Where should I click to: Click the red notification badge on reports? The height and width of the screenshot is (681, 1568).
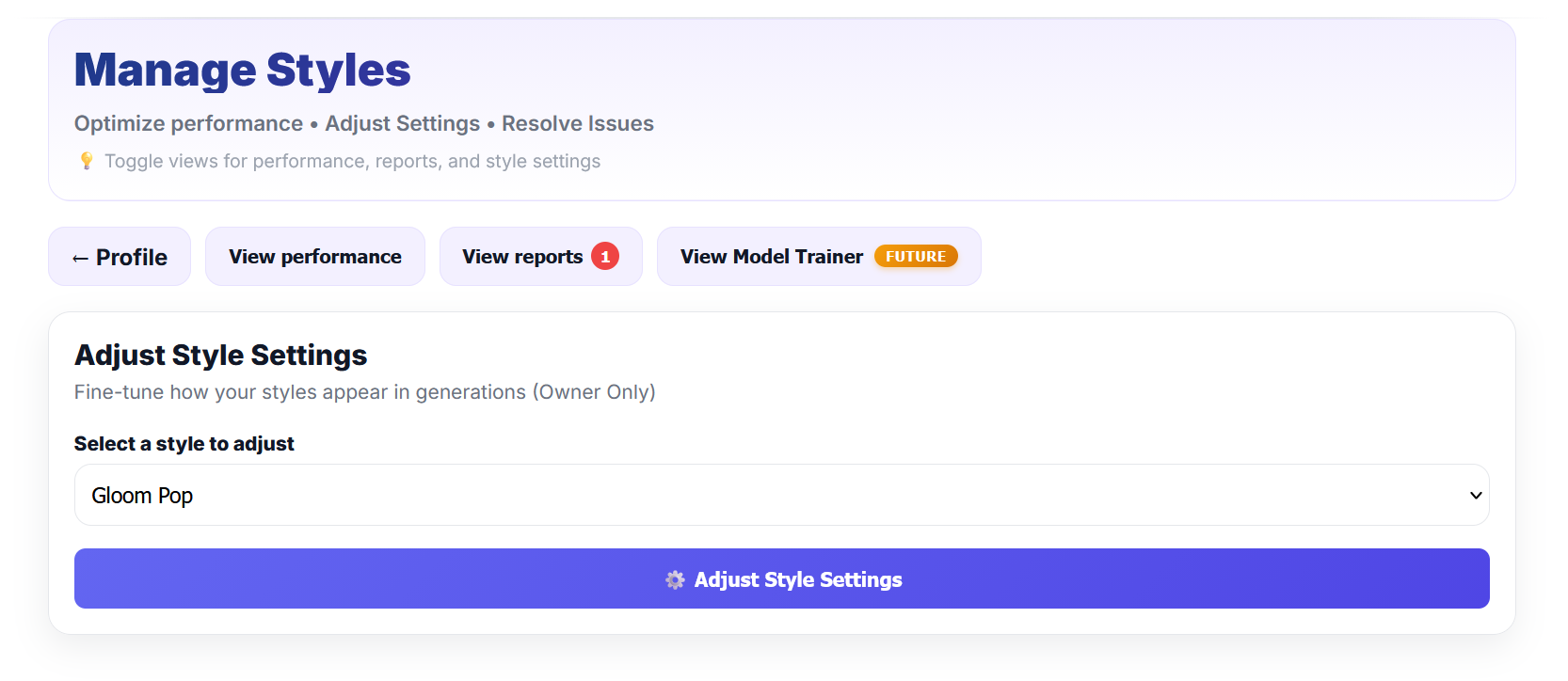click(605, 256)
